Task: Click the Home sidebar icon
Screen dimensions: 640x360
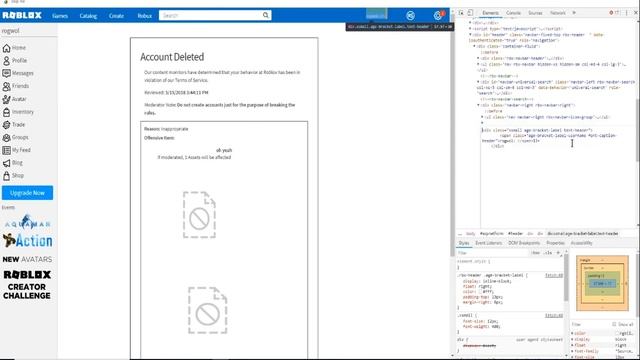Action: (6, 48)
